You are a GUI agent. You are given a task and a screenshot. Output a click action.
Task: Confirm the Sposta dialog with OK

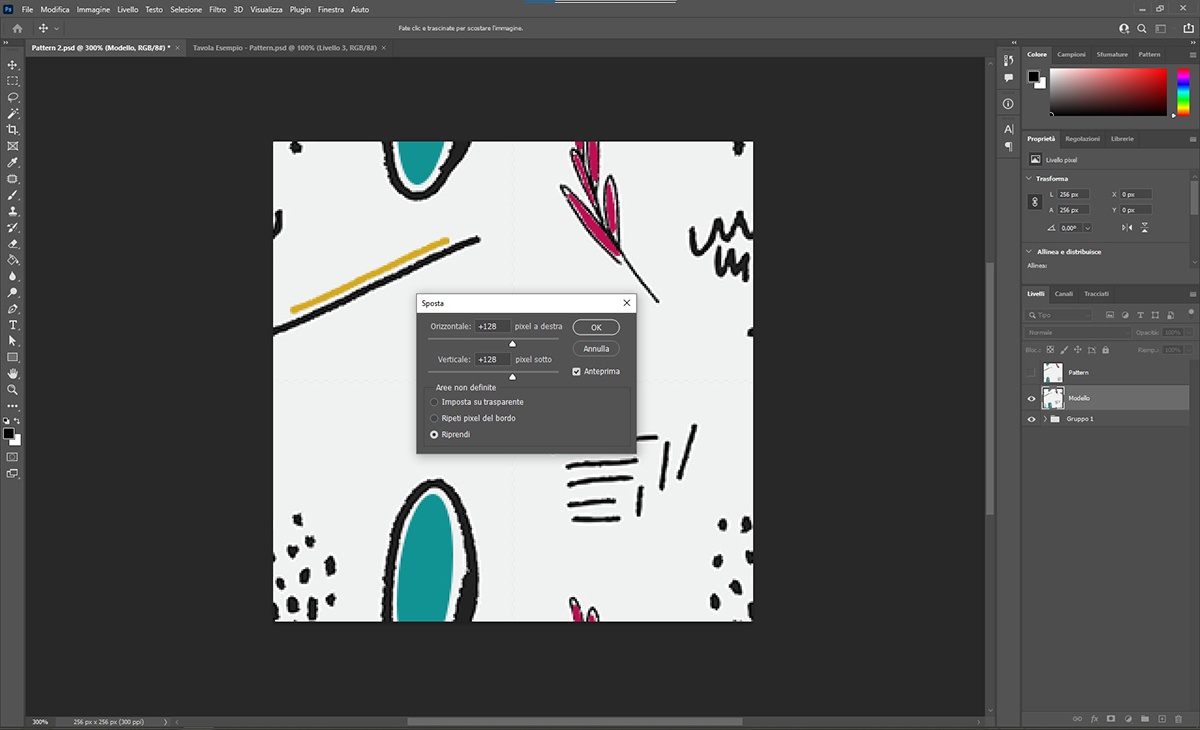(x=595, y=326)
